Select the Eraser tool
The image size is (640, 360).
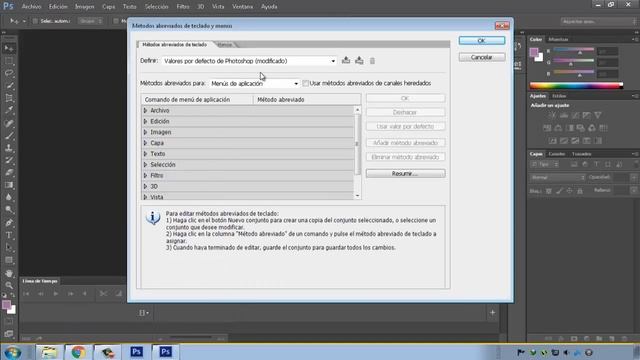(9, 172)
